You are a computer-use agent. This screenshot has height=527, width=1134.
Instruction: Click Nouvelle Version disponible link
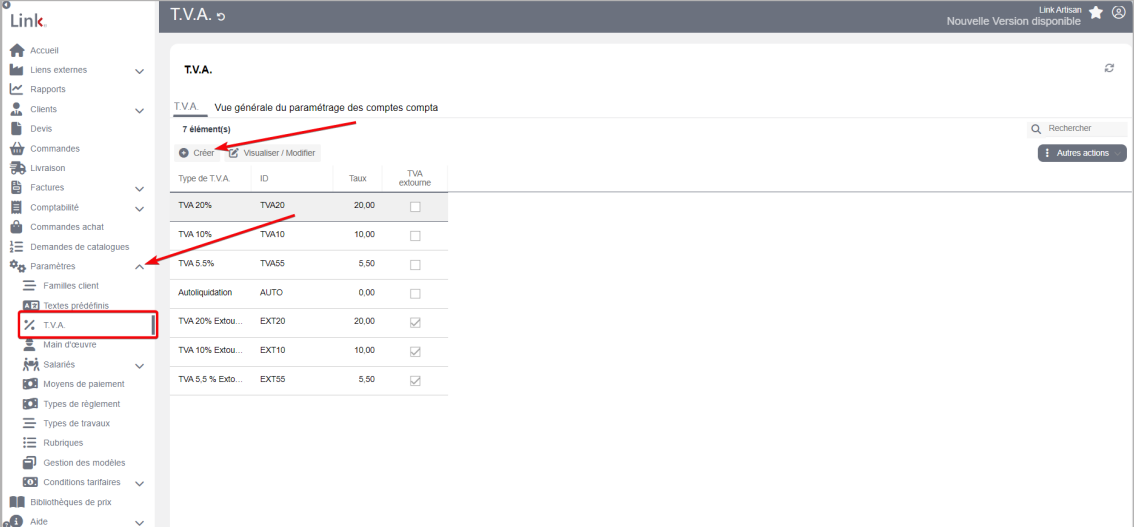(1013, 22)
